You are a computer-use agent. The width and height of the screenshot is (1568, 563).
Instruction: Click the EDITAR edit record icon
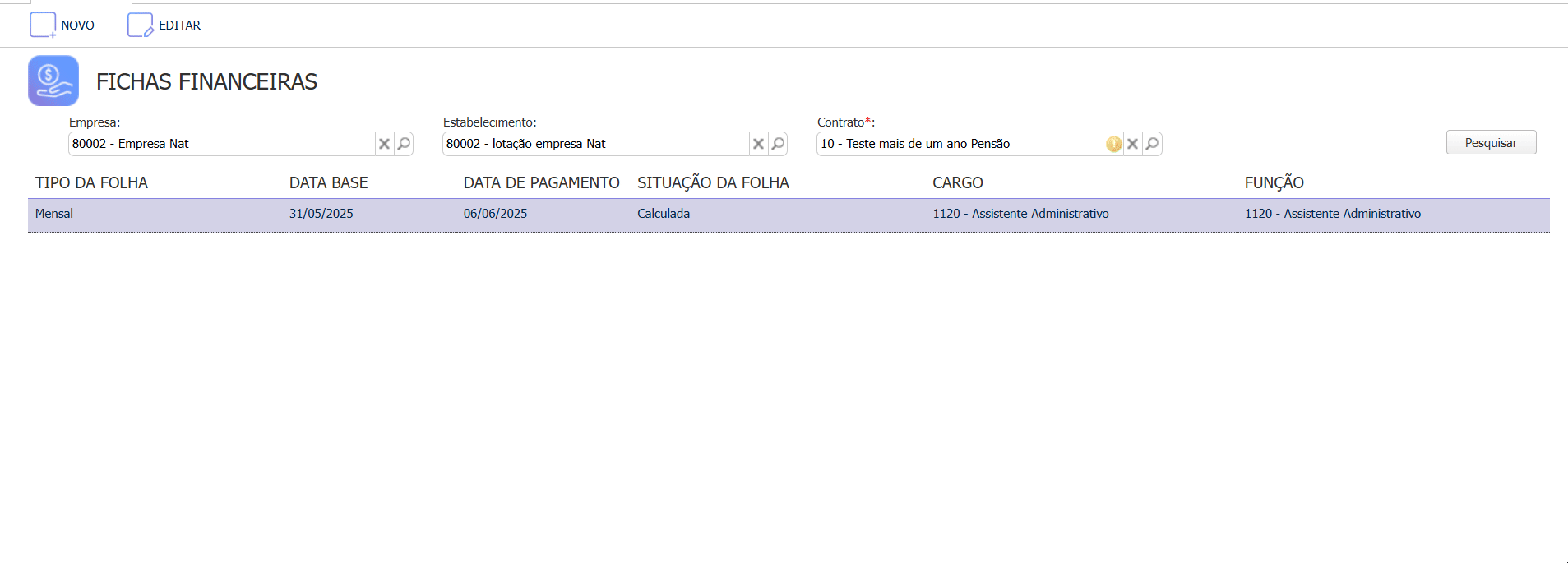141,25
